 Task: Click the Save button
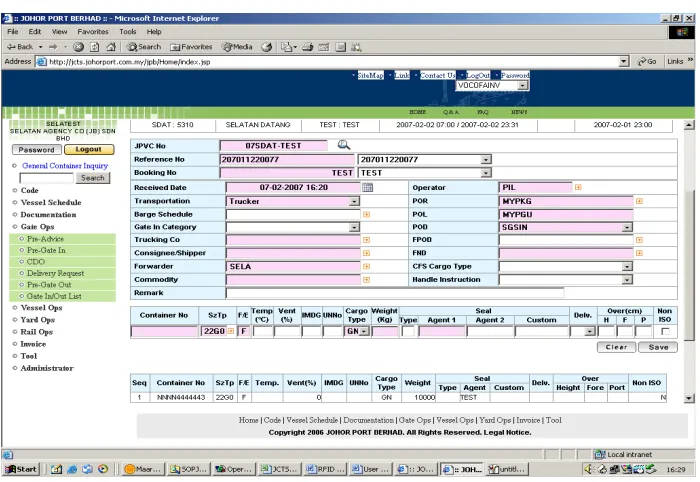click(658, 347)
